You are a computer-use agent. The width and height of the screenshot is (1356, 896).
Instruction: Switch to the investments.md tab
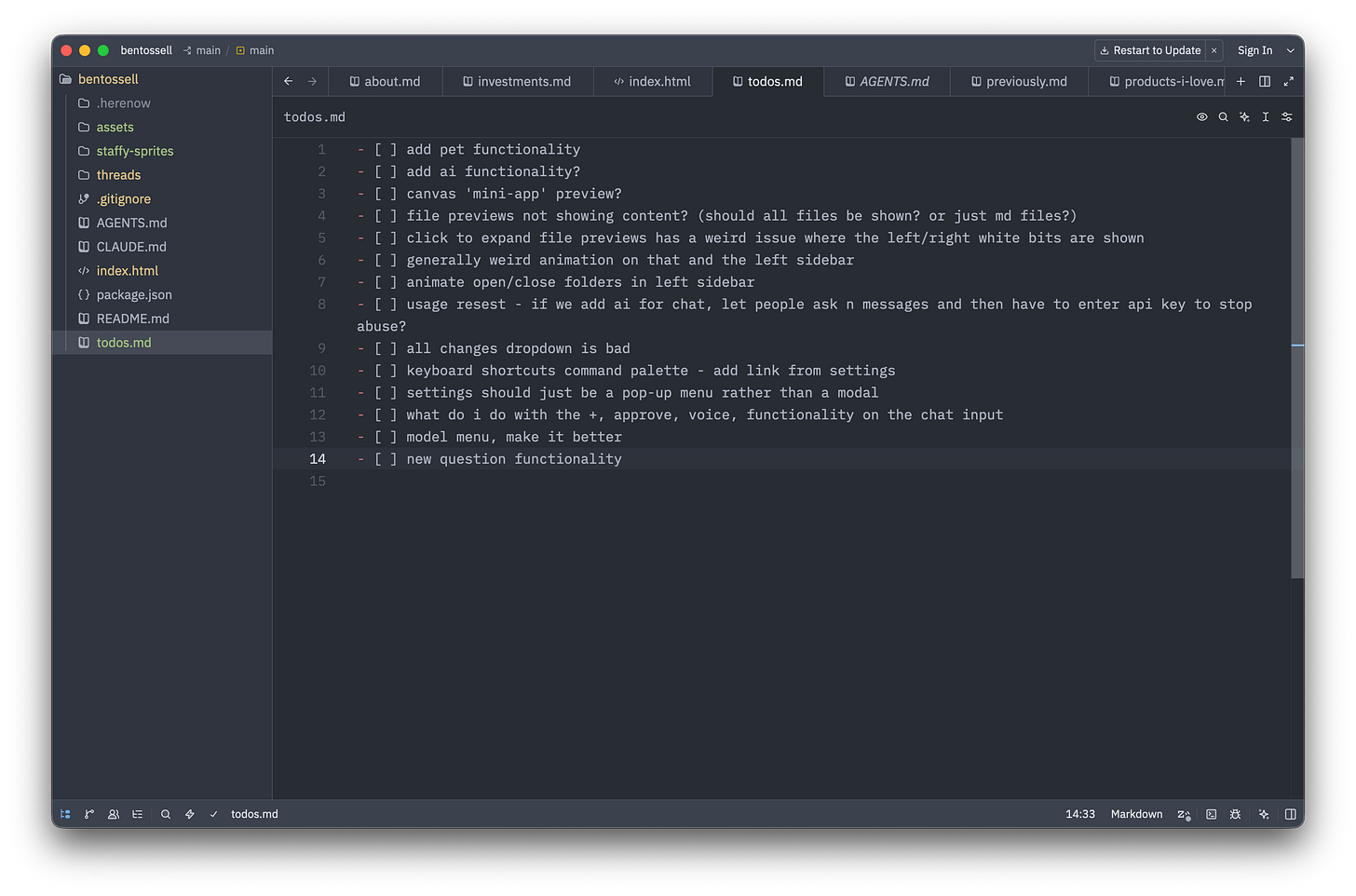coord(517,82)
